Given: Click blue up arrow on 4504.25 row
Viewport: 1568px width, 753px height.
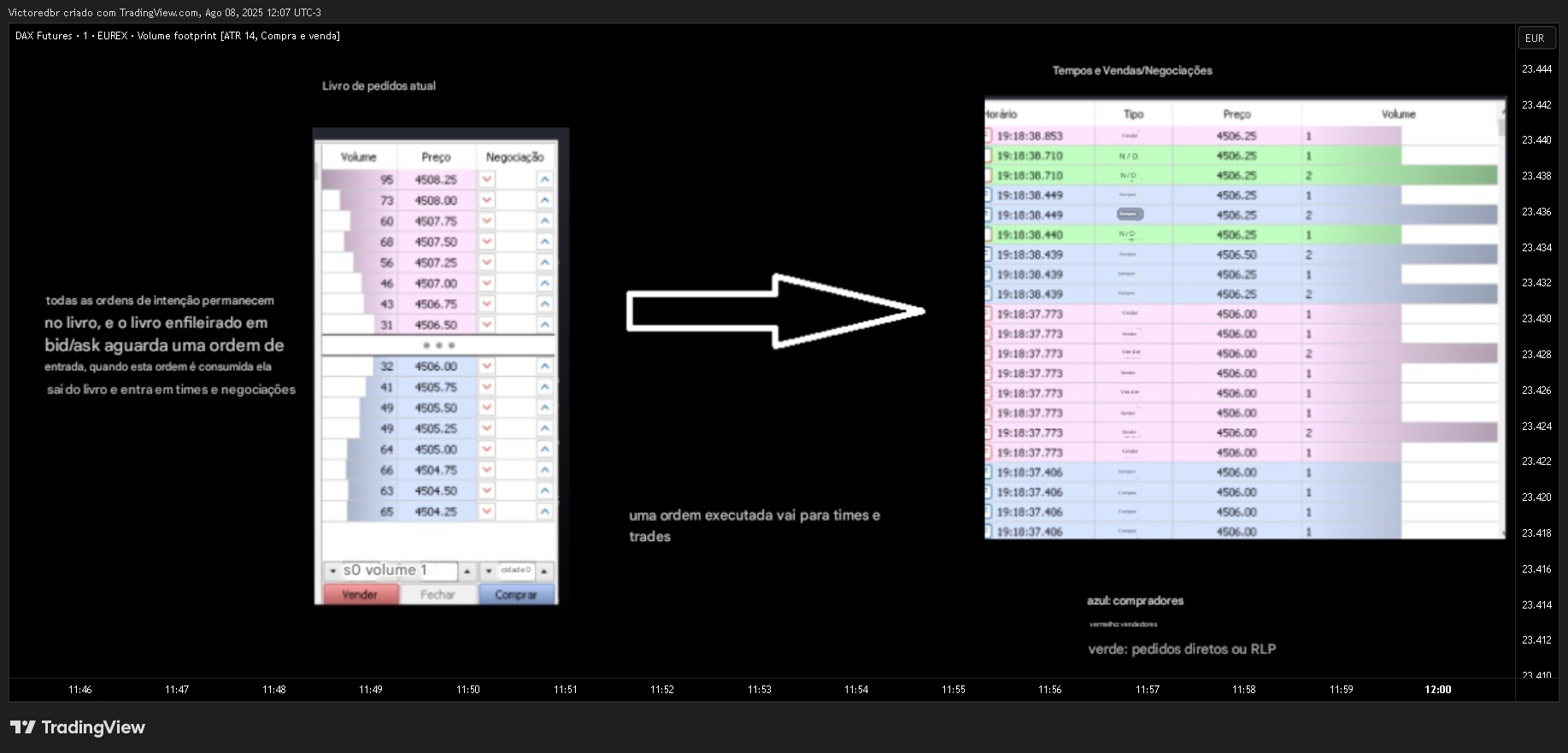Looking at the screenshot, I should (x=544, y=511).
